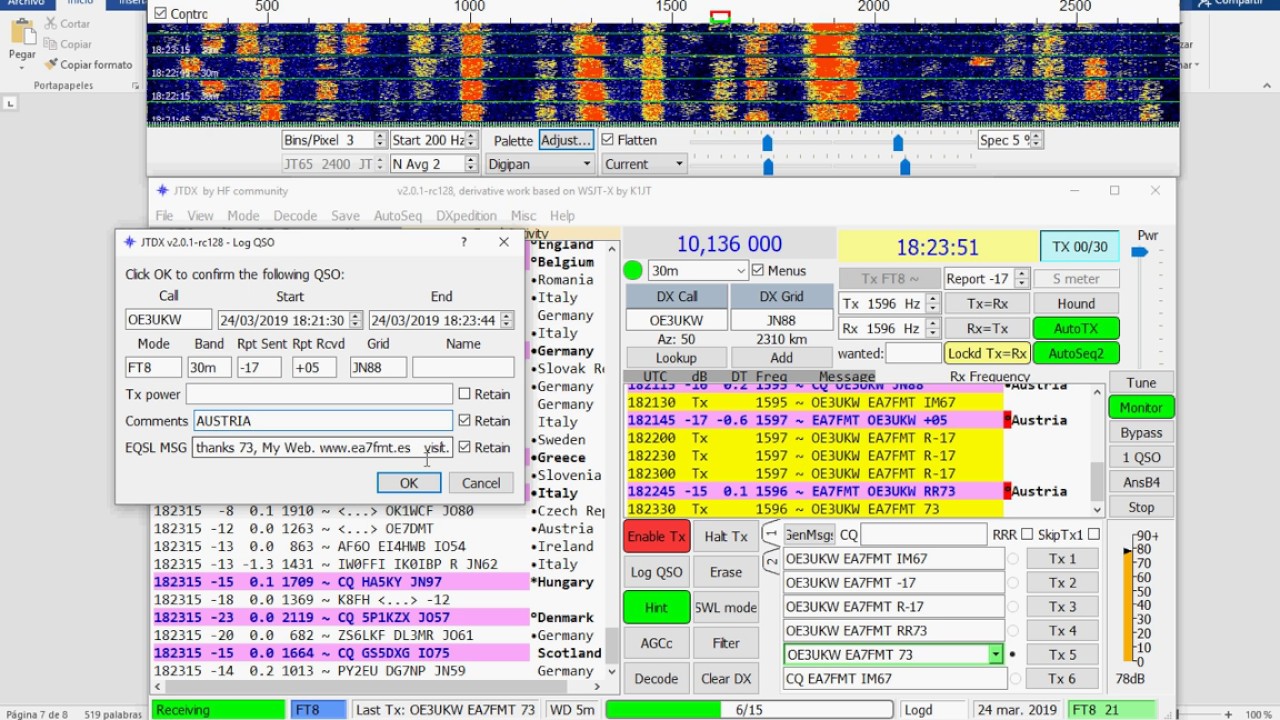Enable the SkipTx1 checkbox

[1093, 535]
